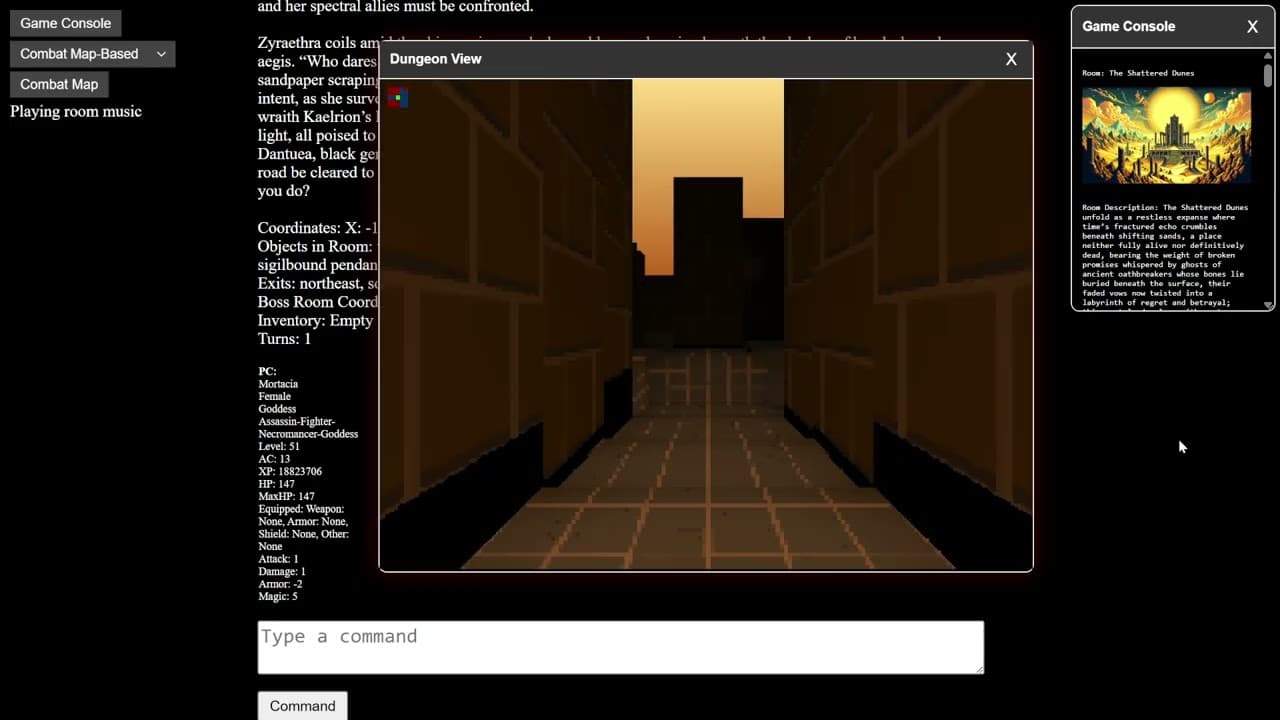Click the Game Console panel scrollbar thumb
Viewport: 1280px width, 720px height.
[1268, 75]
